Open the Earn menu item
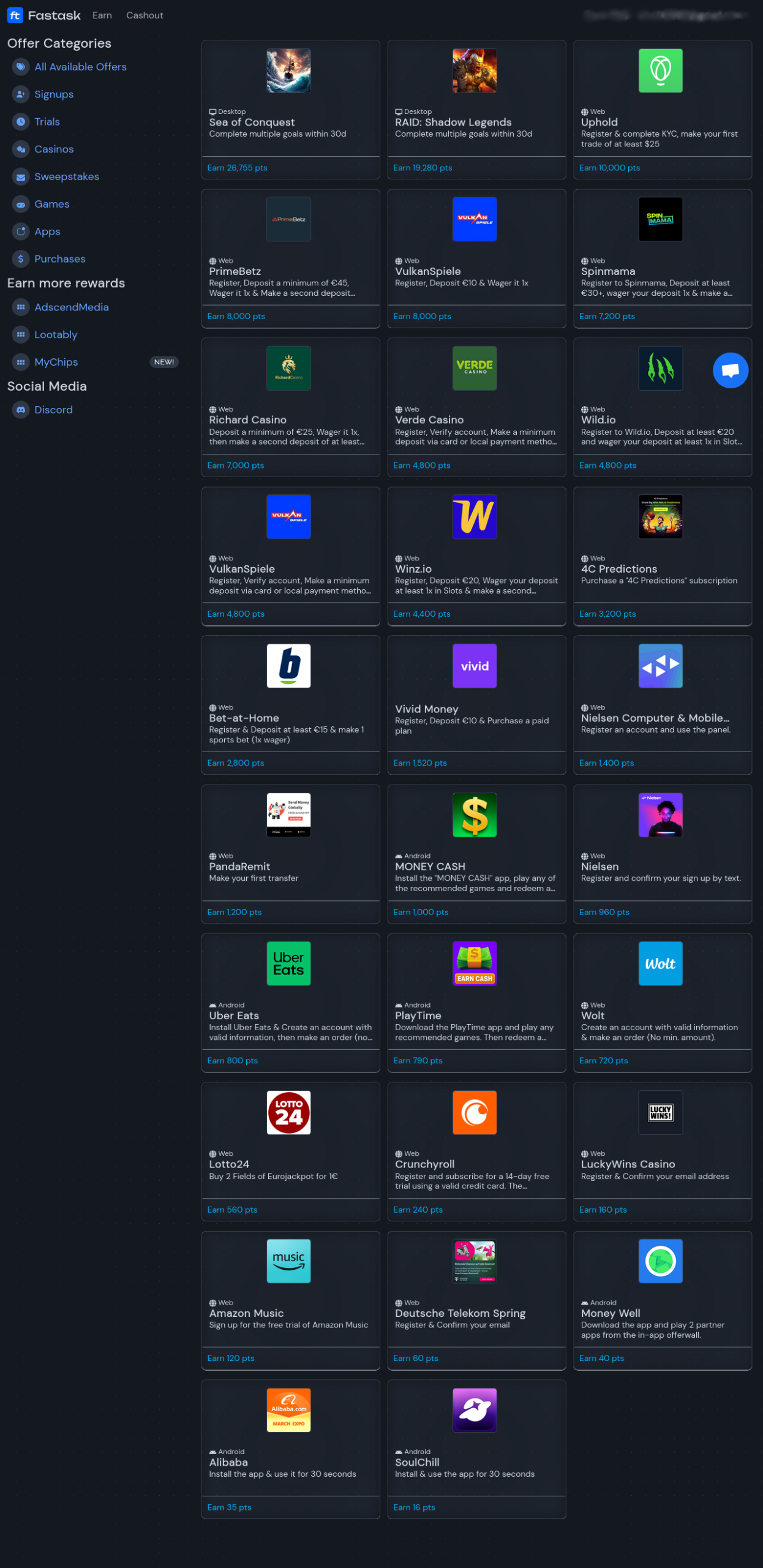 click(102, 15)
